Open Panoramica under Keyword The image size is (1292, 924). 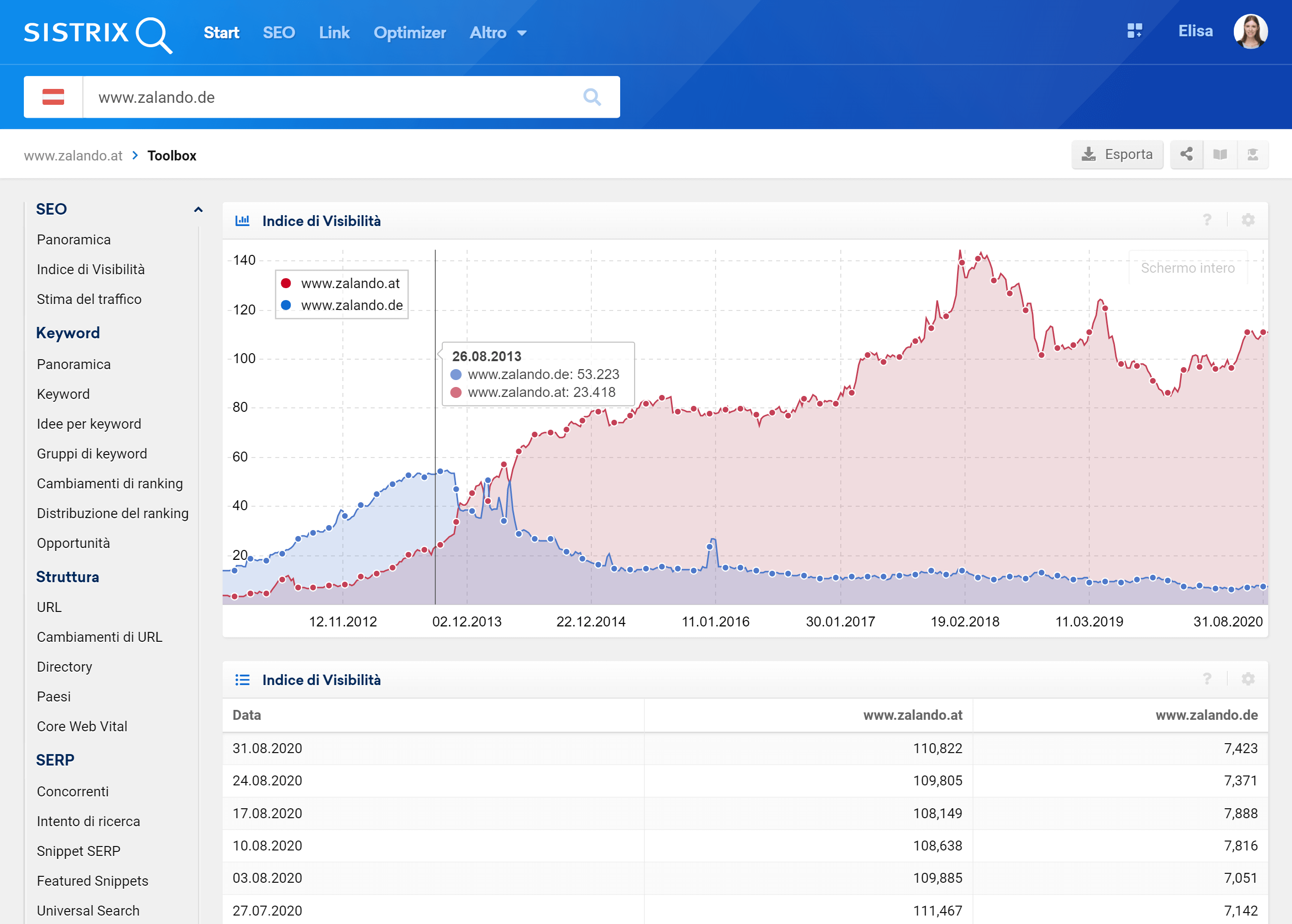coord(74,364)
